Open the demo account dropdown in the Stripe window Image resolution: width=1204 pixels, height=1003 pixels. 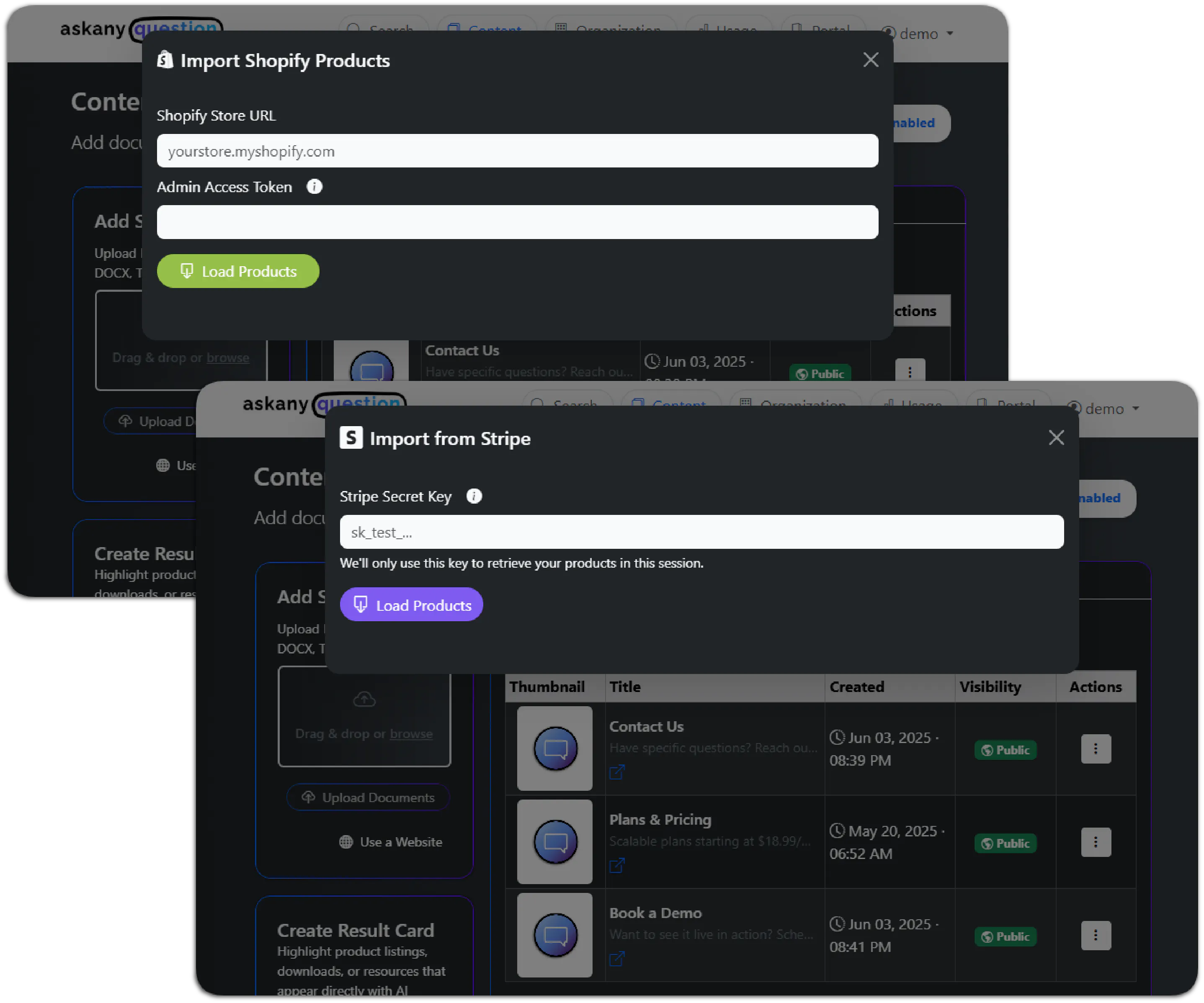(x=1103, y=409)
